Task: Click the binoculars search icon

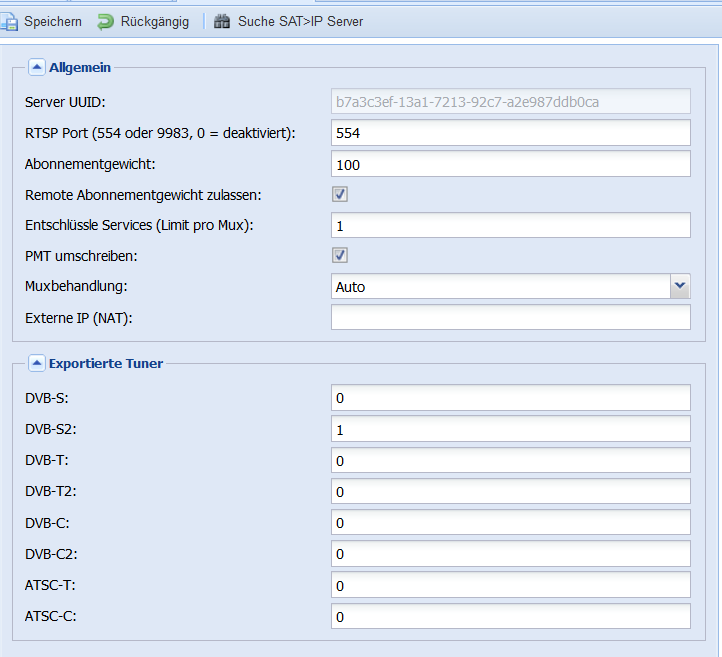Action: click(x=222, y=21)
